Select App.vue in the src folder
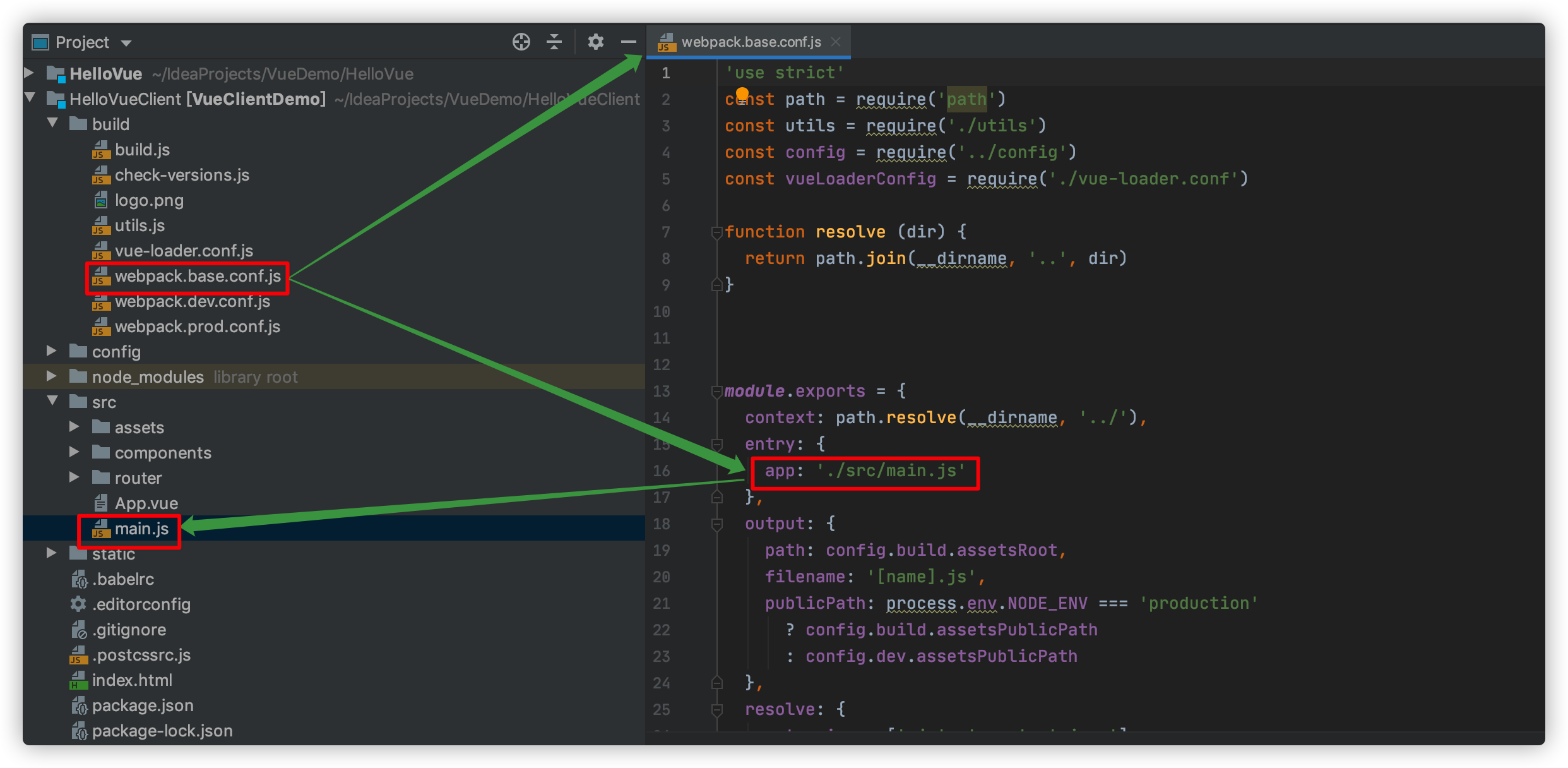 coord(146,503)
